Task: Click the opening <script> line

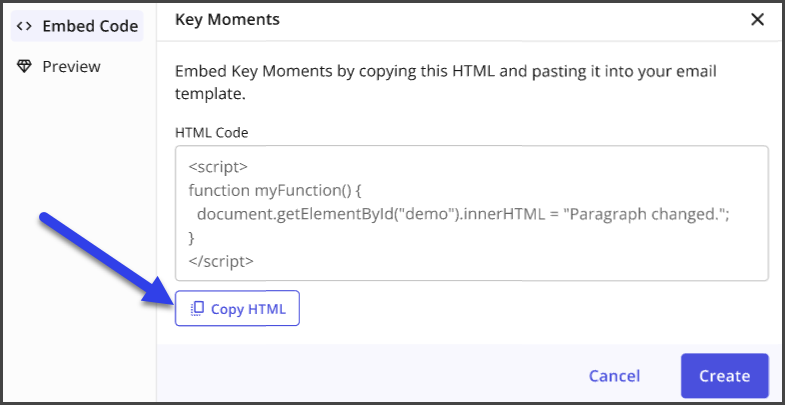Action: pos(218,167)
